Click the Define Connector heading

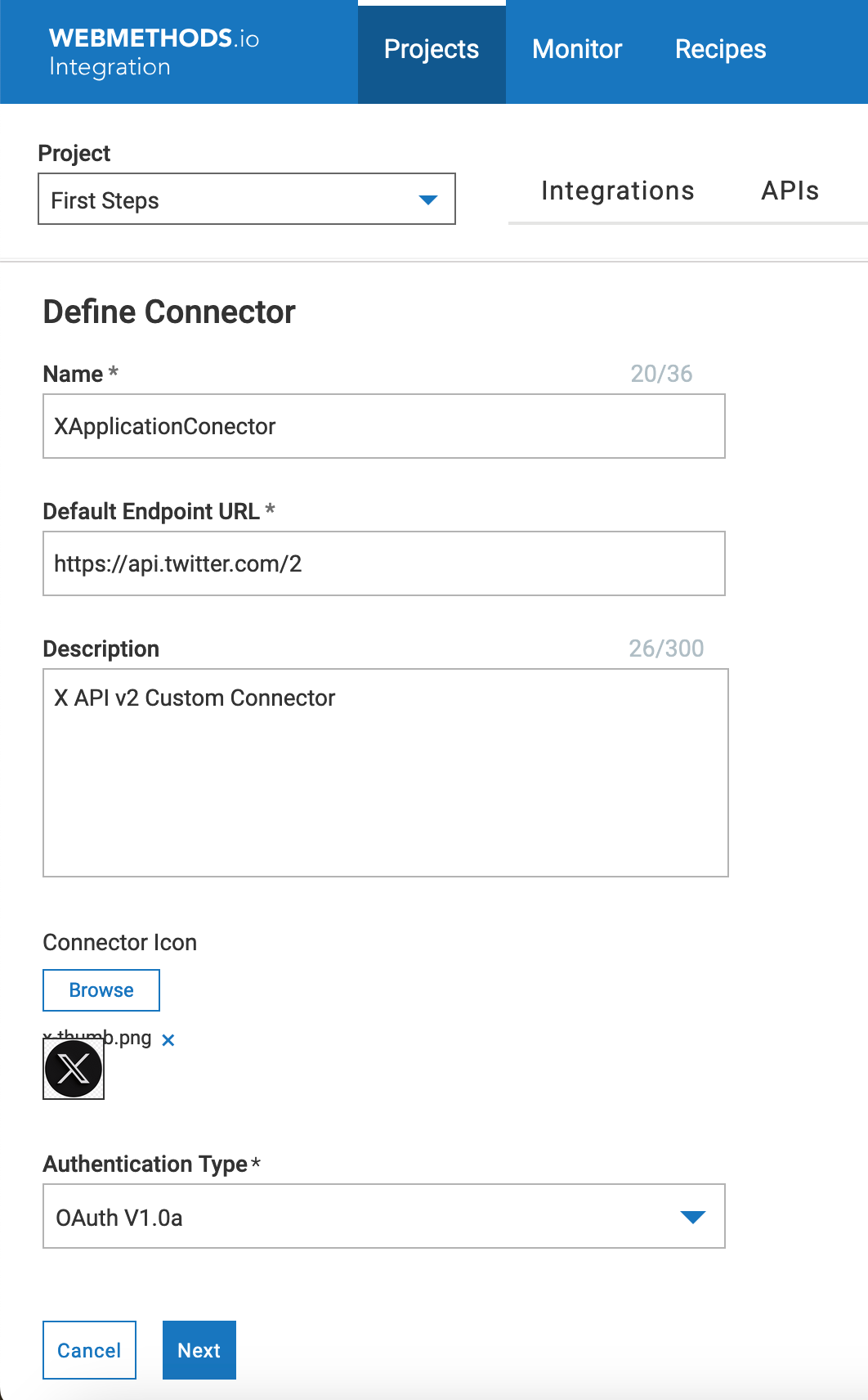coord(169,312)
